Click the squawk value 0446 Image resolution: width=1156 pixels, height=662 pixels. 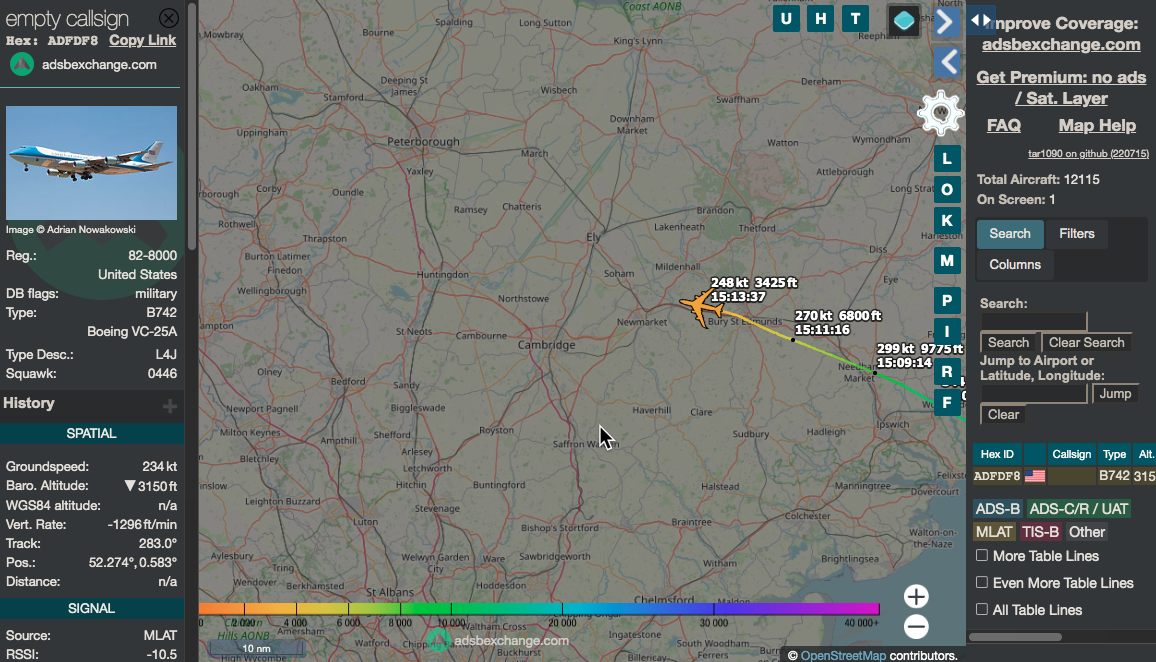point(162,374)
